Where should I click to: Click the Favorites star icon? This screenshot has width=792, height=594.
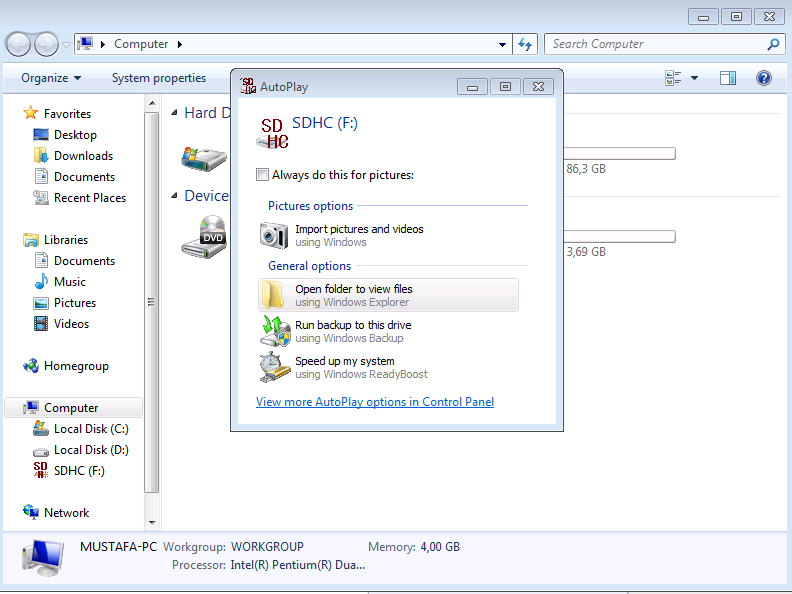(31, 113)
